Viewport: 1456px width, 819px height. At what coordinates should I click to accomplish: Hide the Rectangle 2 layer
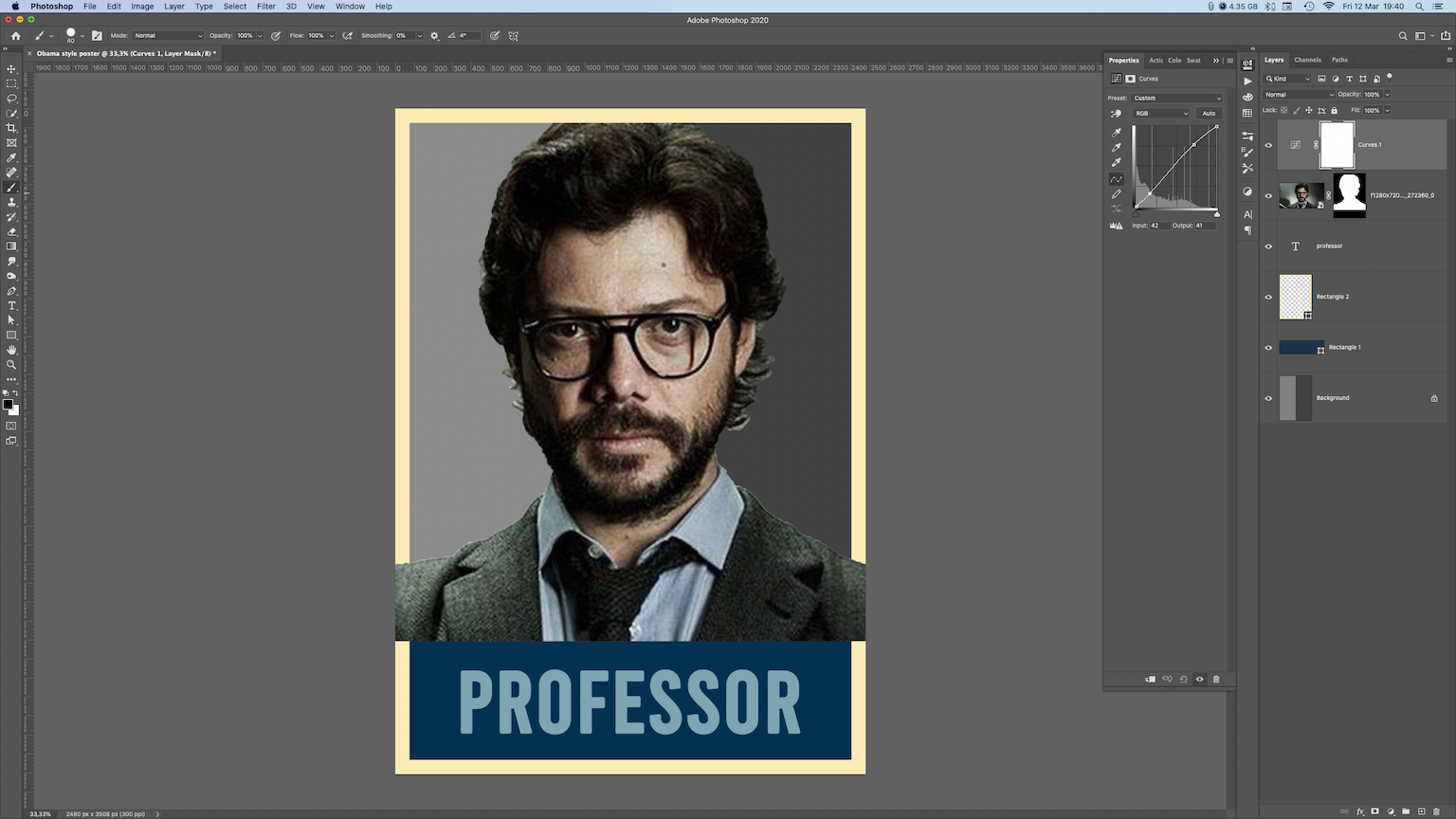pos(1268,297)
